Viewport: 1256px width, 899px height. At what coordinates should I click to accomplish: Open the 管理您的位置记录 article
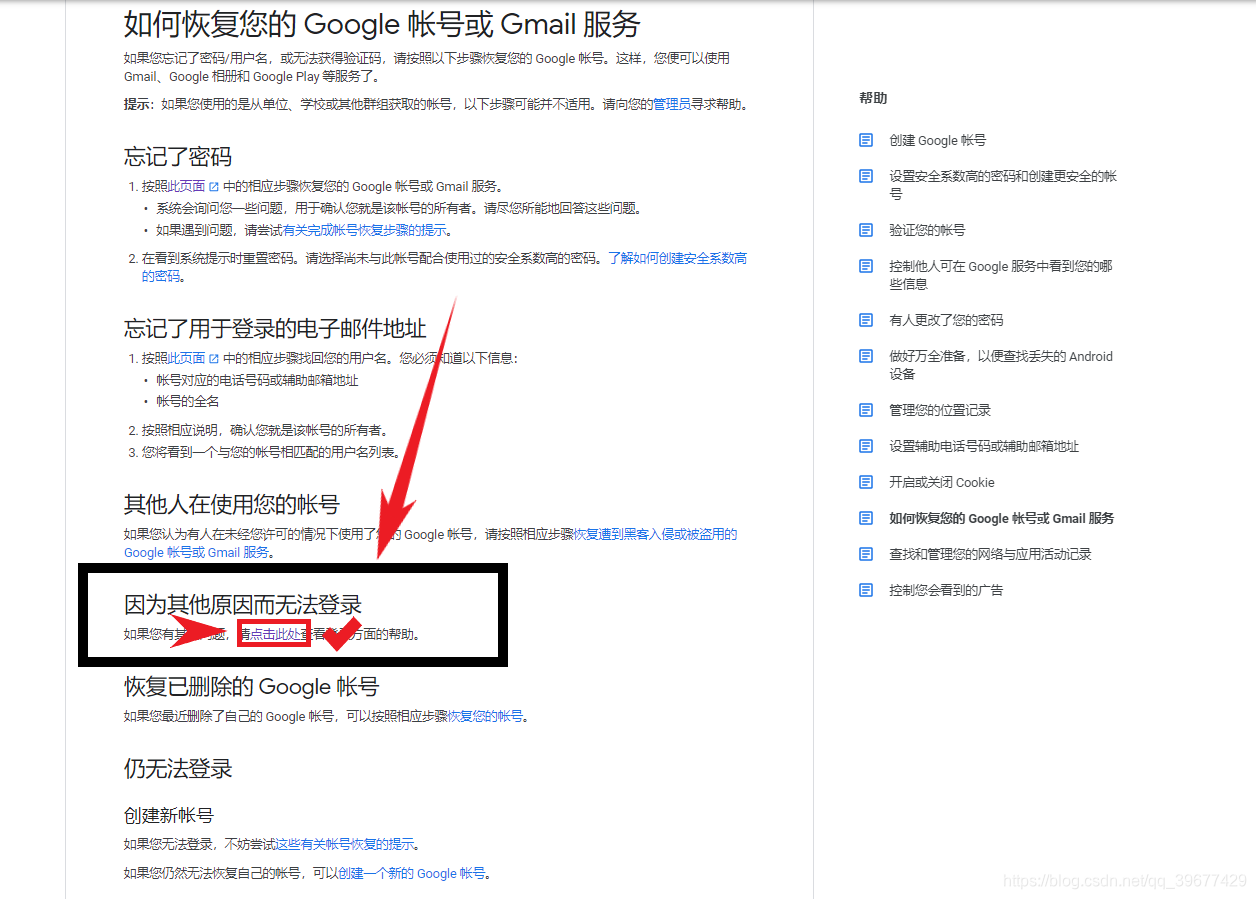coord(940,411)
